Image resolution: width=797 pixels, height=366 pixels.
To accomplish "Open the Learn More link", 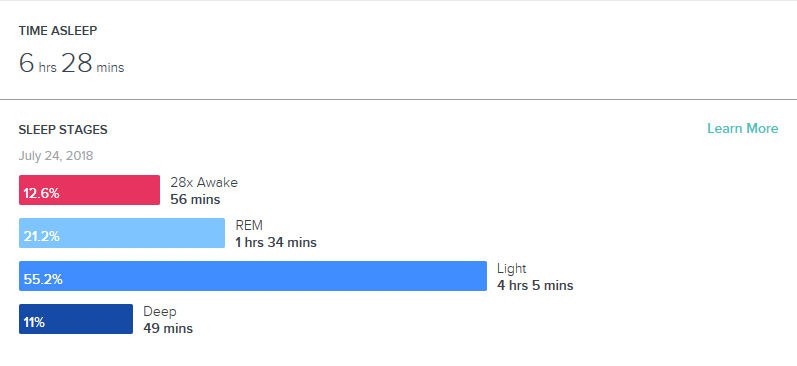I will coord(743,129).
